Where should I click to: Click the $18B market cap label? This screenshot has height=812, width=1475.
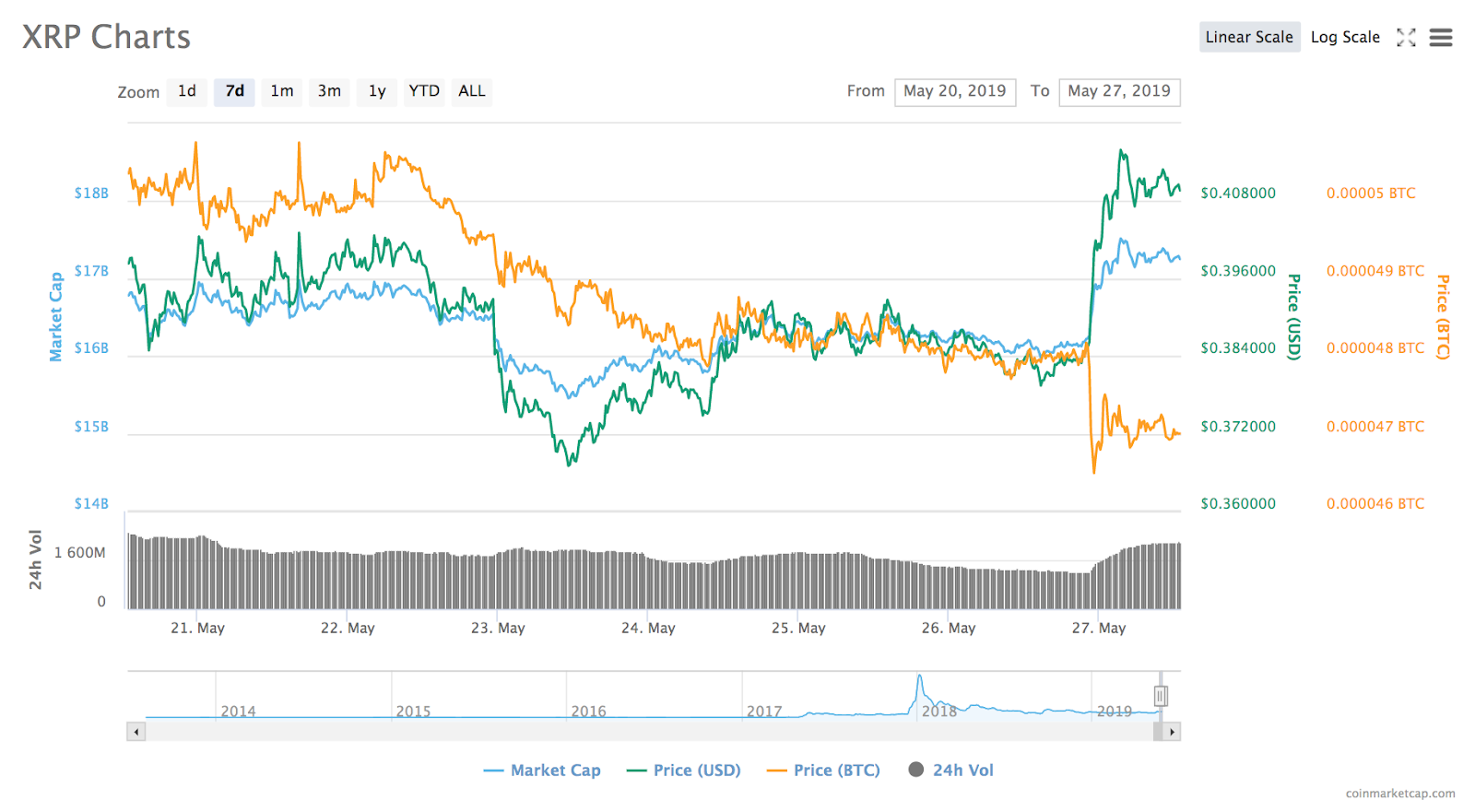[x=91, y=193]
